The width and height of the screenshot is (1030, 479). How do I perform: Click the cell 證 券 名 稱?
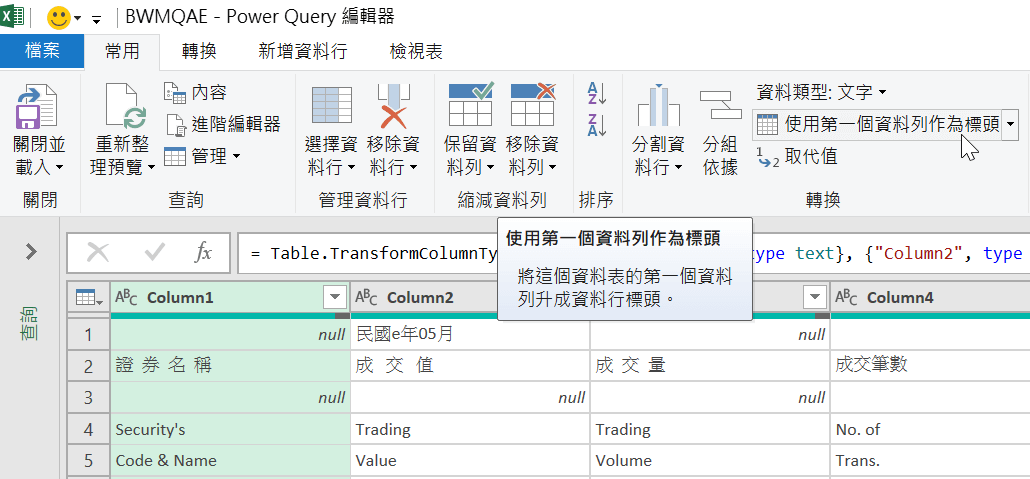(230, 366)
